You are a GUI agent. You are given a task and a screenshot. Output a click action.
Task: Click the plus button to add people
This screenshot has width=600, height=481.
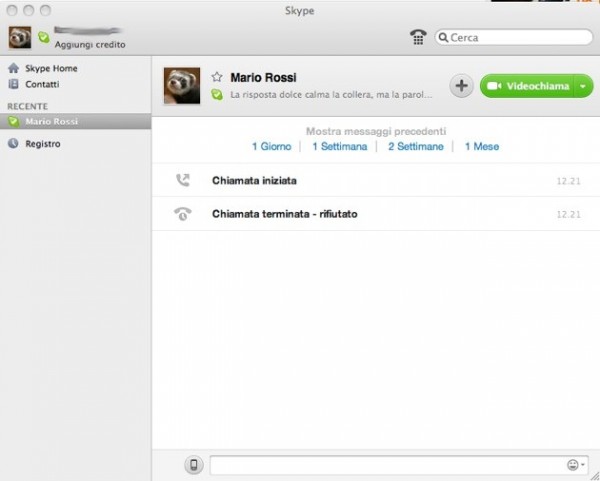461,86
